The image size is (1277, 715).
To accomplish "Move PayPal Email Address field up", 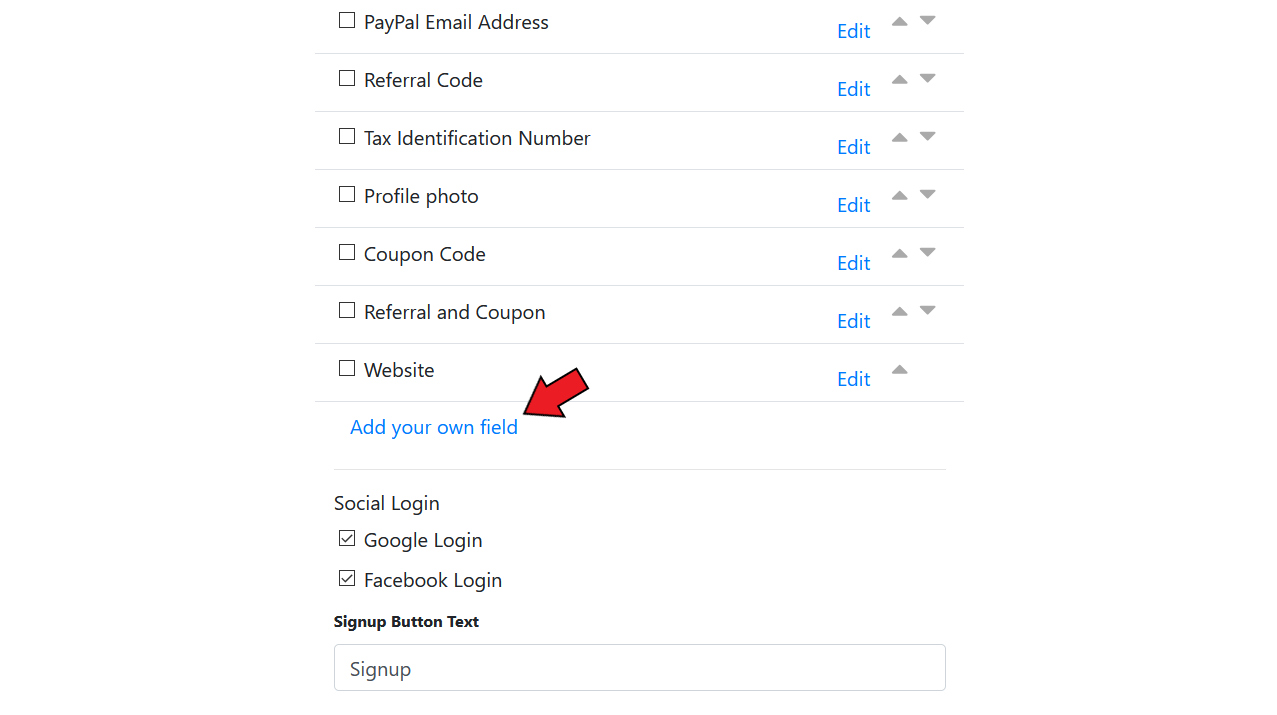I will coord(899,21).
